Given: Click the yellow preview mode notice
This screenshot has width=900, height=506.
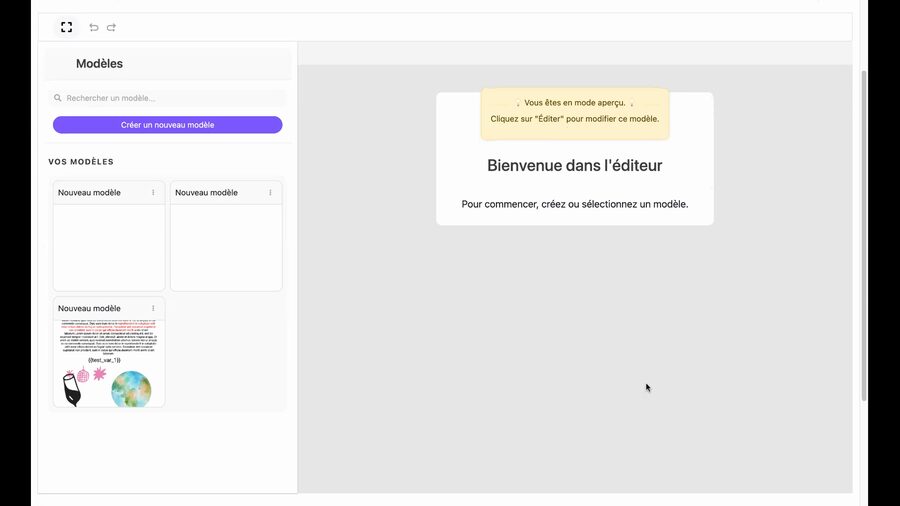Looking at the screenshot, I should [x=575, y=114].
